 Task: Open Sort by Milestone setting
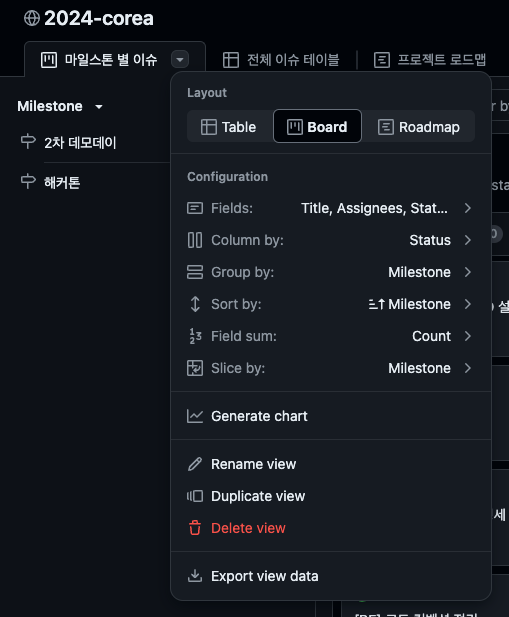click(330, 304)
